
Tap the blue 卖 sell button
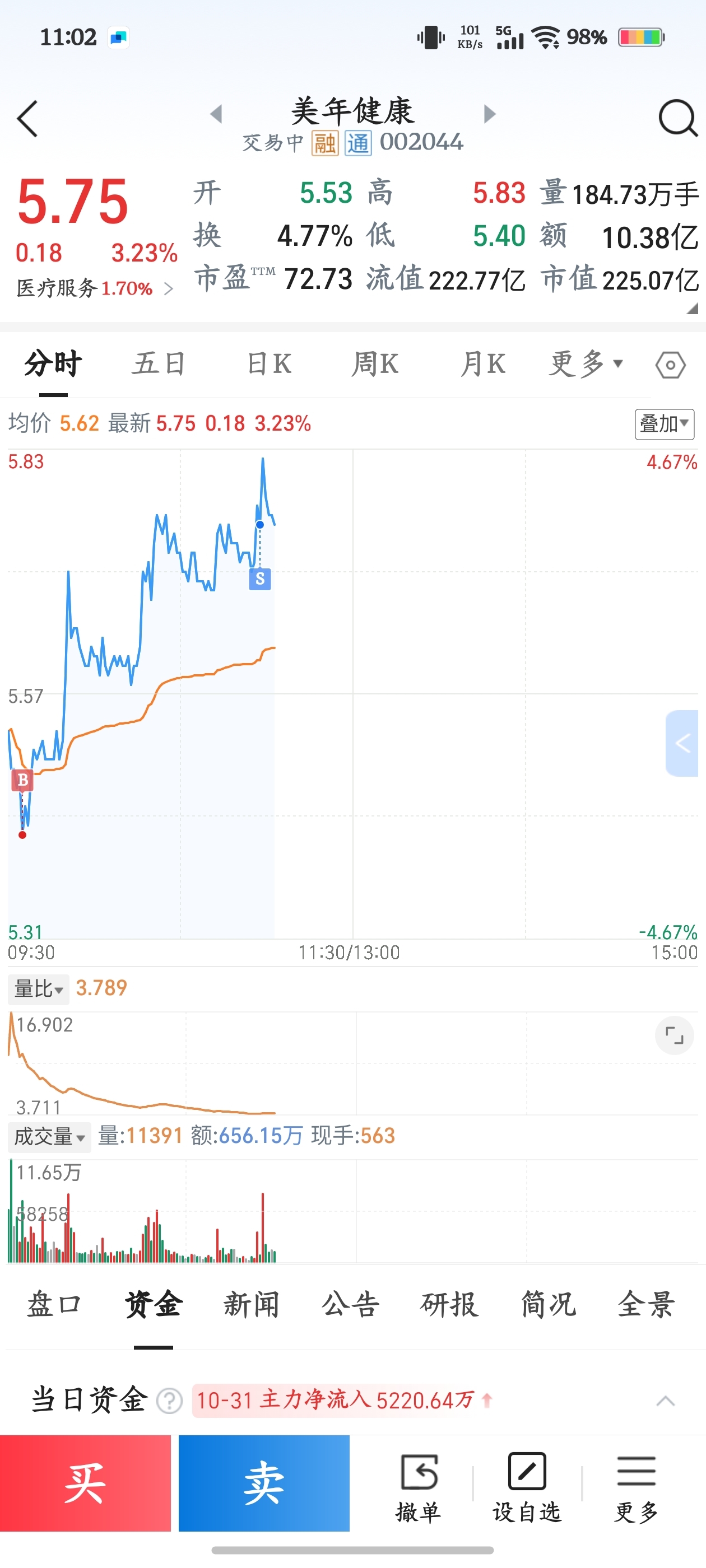[x=264, y=1483]
